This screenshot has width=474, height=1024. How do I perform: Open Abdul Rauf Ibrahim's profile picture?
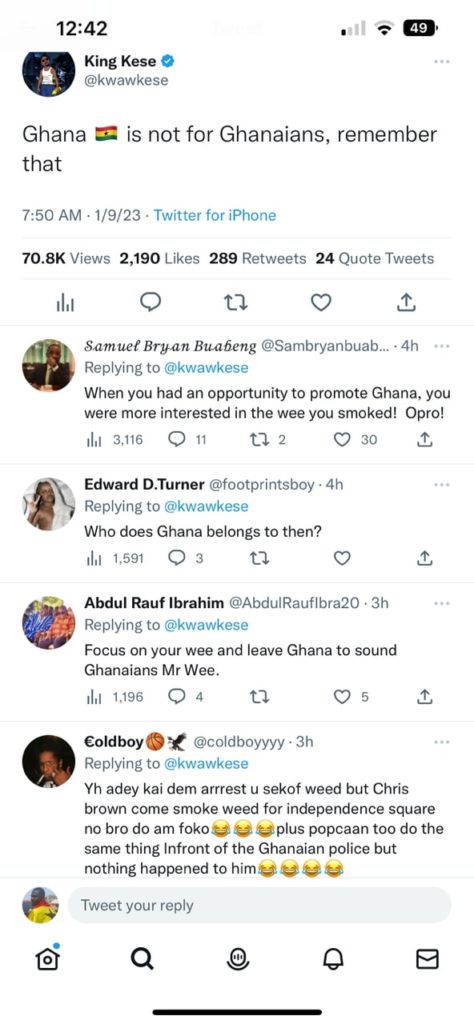(48, 623)
